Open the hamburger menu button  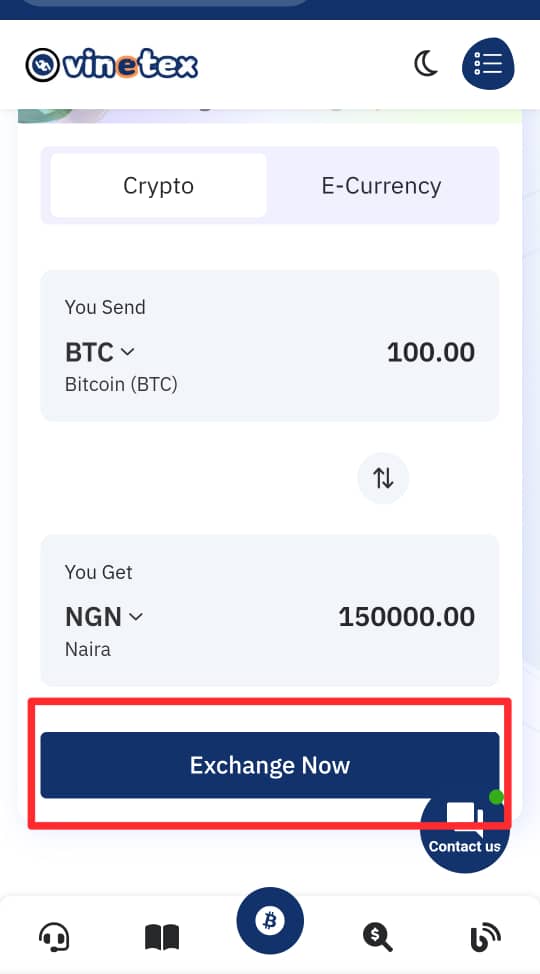click(488, 63)
